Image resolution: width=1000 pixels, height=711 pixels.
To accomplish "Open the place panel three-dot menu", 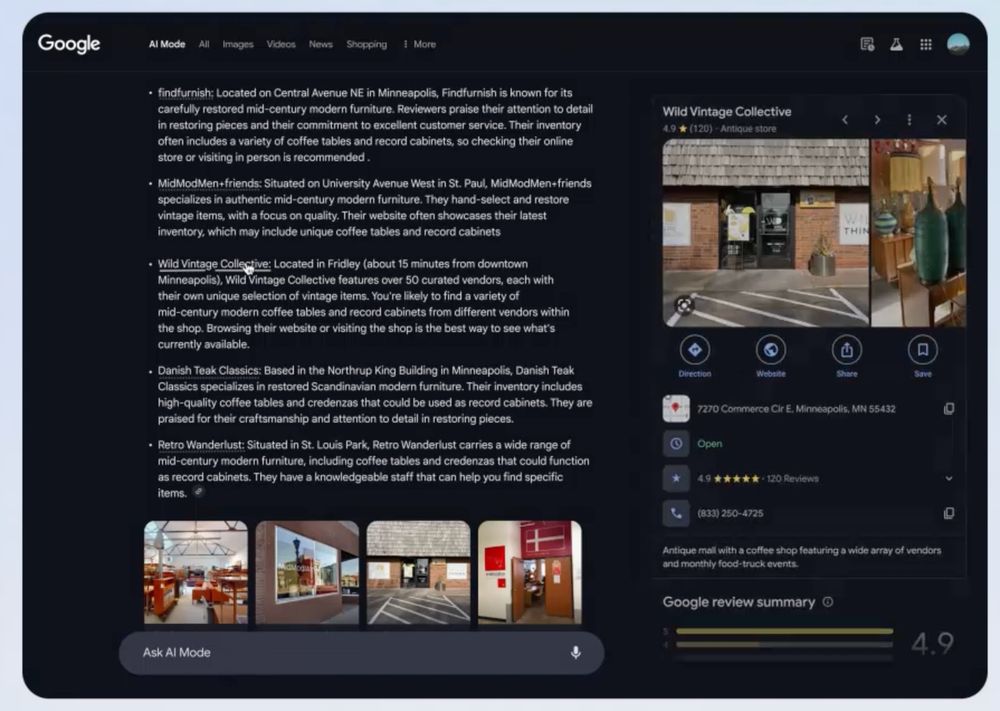I will [x=909, y=120].
